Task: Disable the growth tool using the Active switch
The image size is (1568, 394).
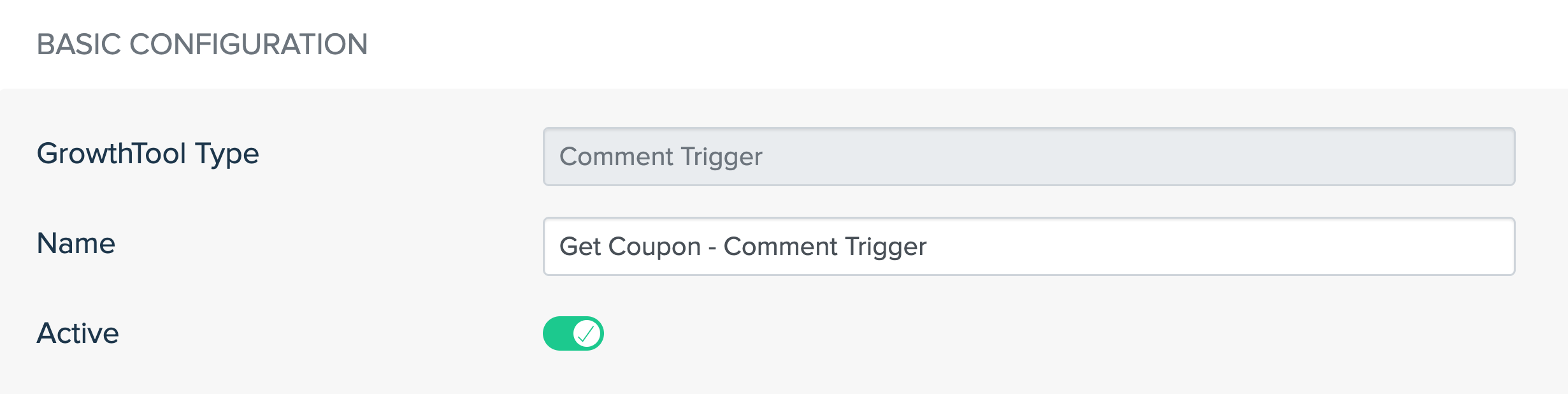Action: (573, 333)
